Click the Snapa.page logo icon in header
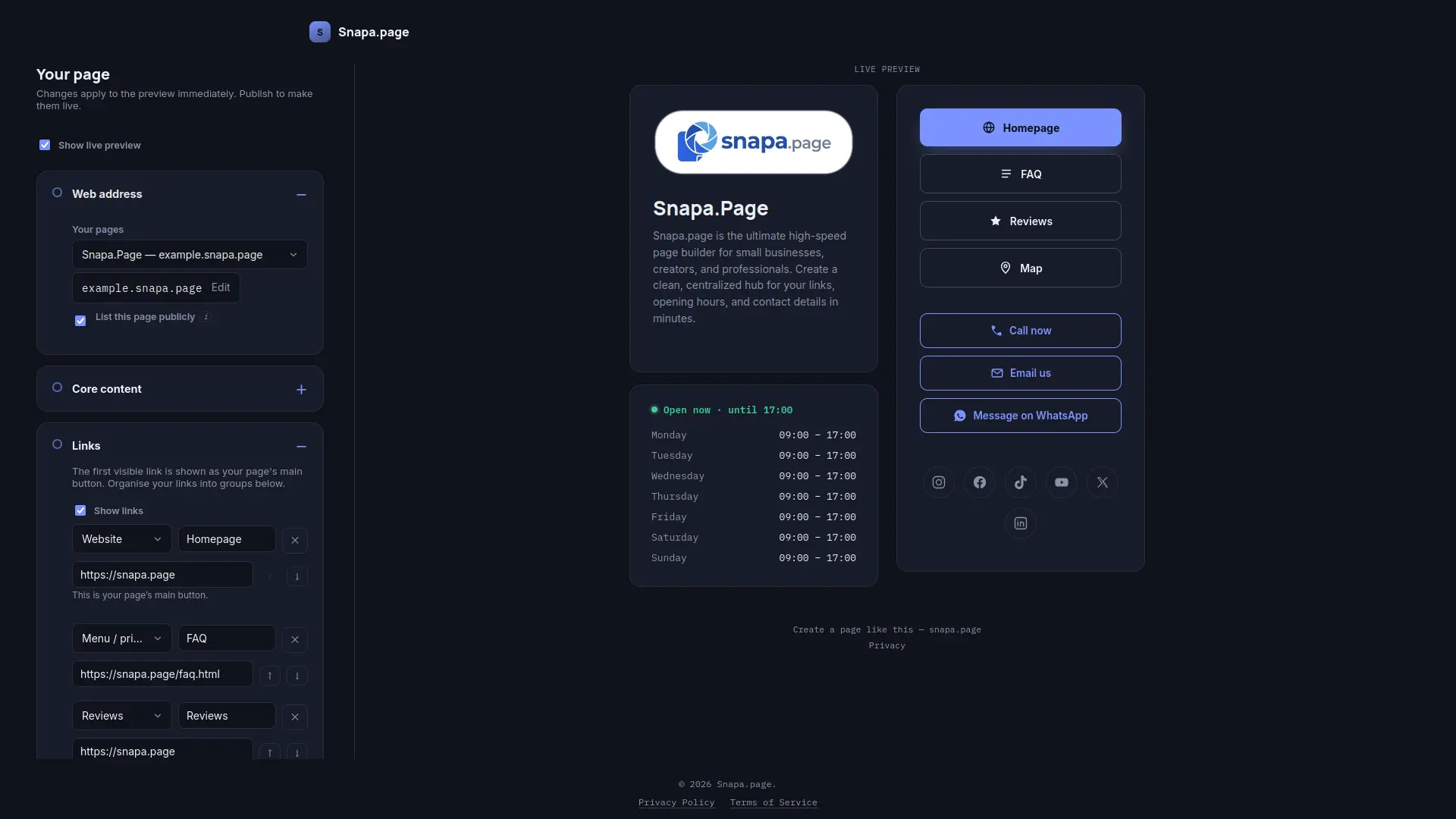1456x819 pixels. [x=320, y=32]
